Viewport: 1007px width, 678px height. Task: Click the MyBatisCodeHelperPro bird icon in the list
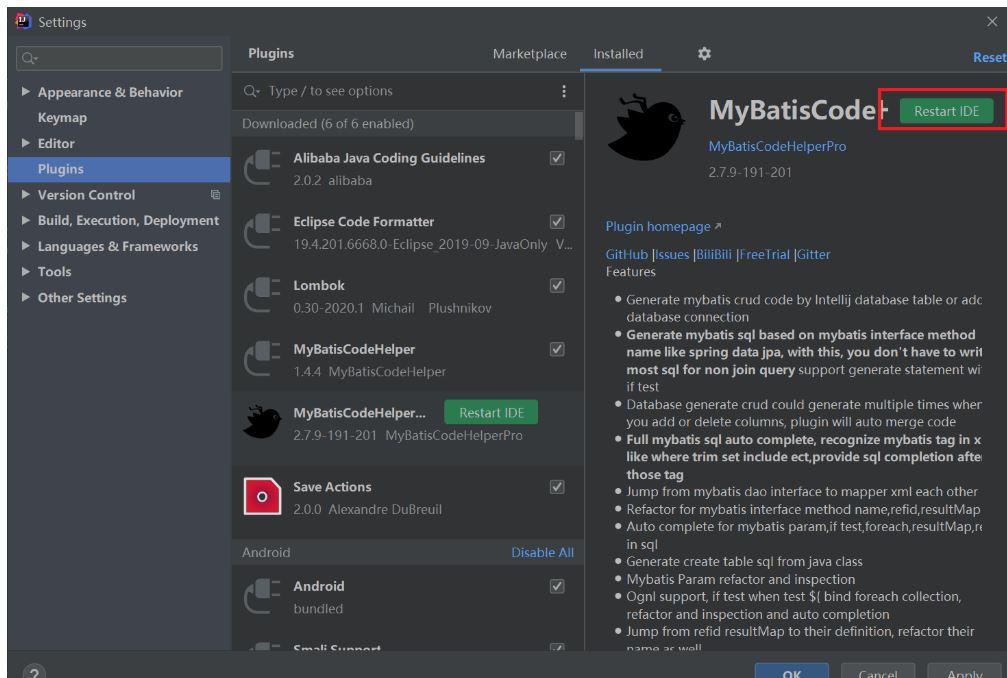click(x=262, y=423)
